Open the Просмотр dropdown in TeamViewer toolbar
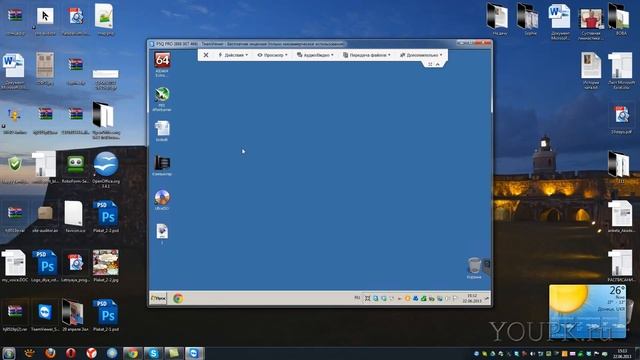The height and width of the screenshot is (360, 640). point(272,55)
